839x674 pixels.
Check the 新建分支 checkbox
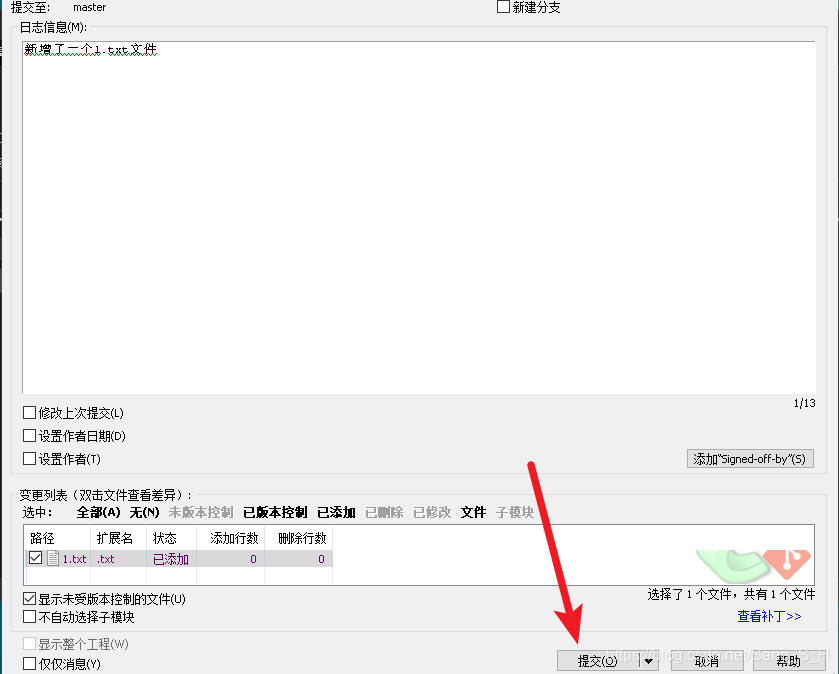(x=502, y=6)
